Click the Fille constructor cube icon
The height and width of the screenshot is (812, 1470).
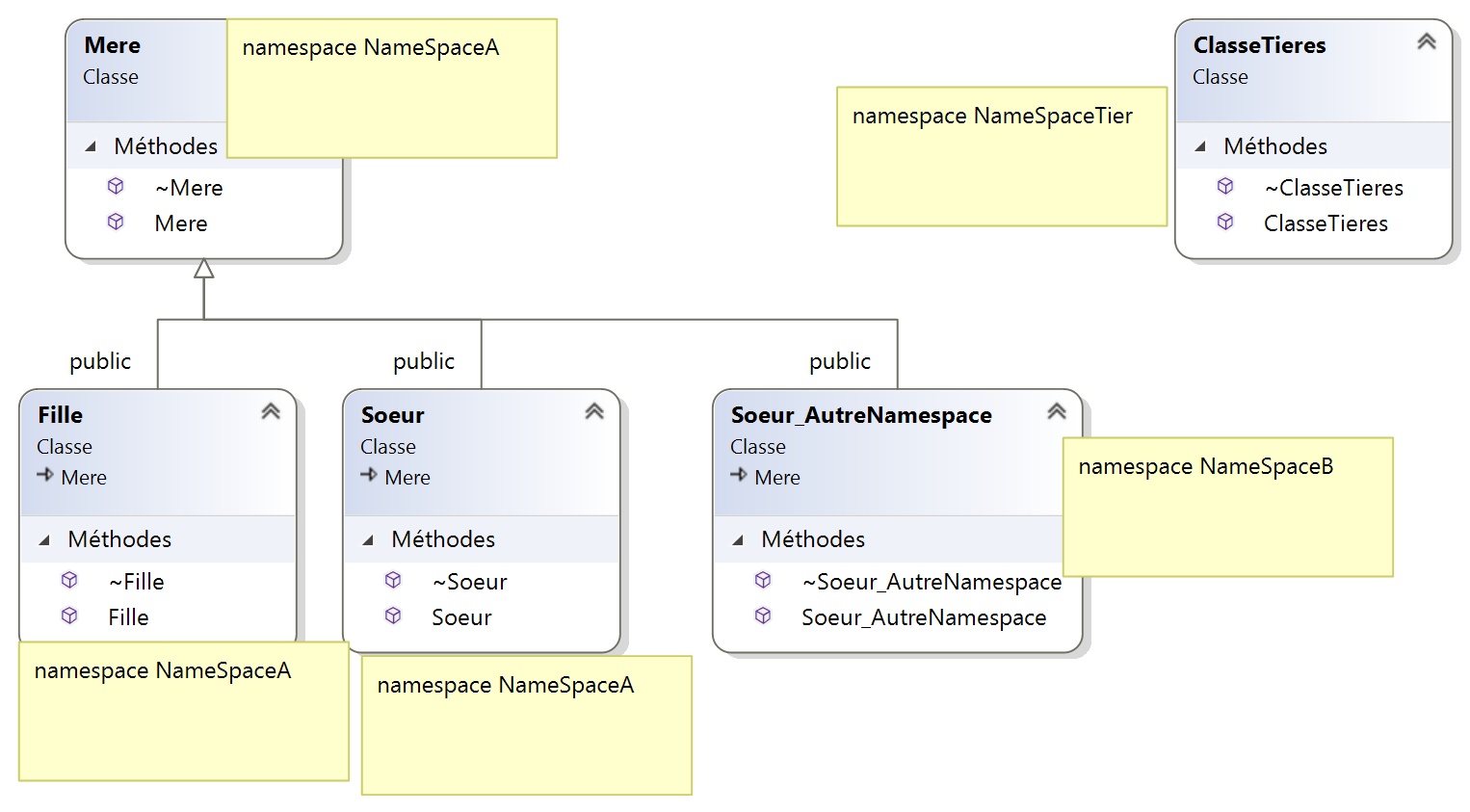(69, 616)
